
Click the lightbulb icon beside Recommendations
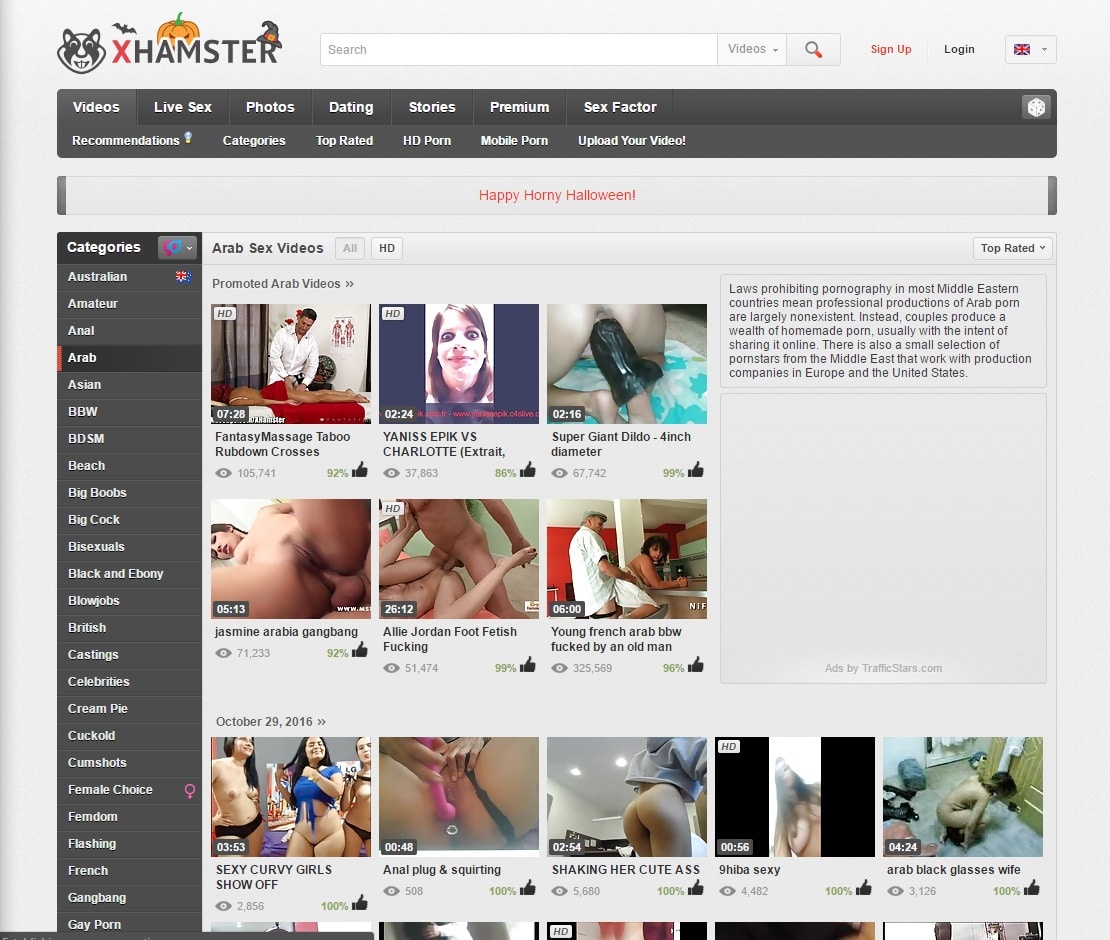[x=187, y=138]
